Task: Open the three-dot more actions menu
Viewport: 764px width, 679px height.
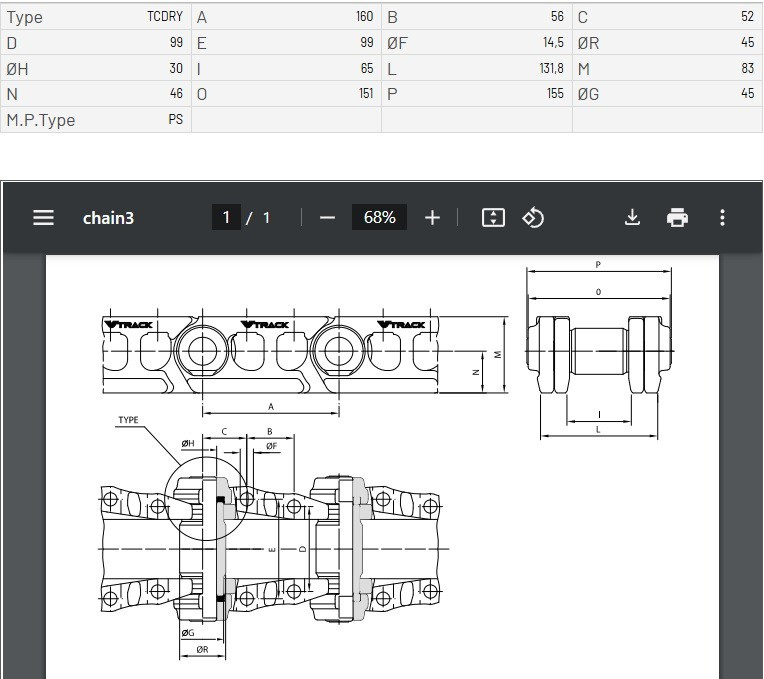Action: click(x=722, y=217)
